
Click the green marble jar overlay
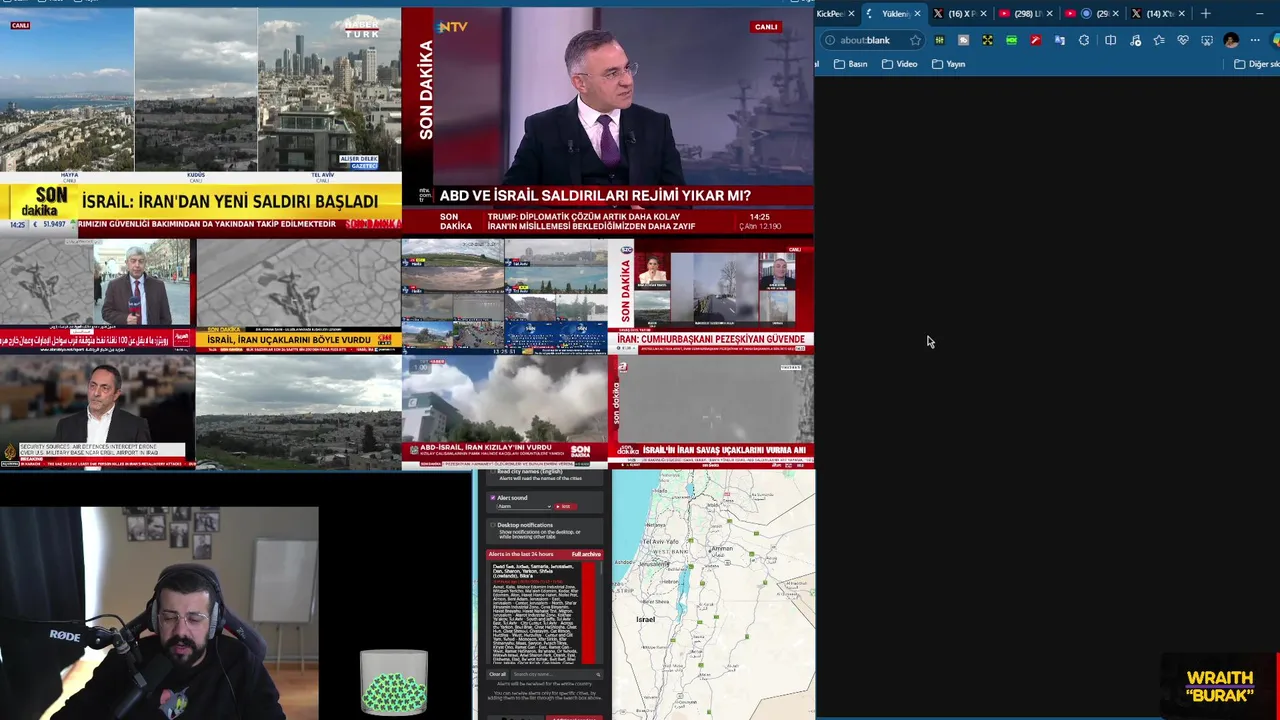(x=394, y=683)
